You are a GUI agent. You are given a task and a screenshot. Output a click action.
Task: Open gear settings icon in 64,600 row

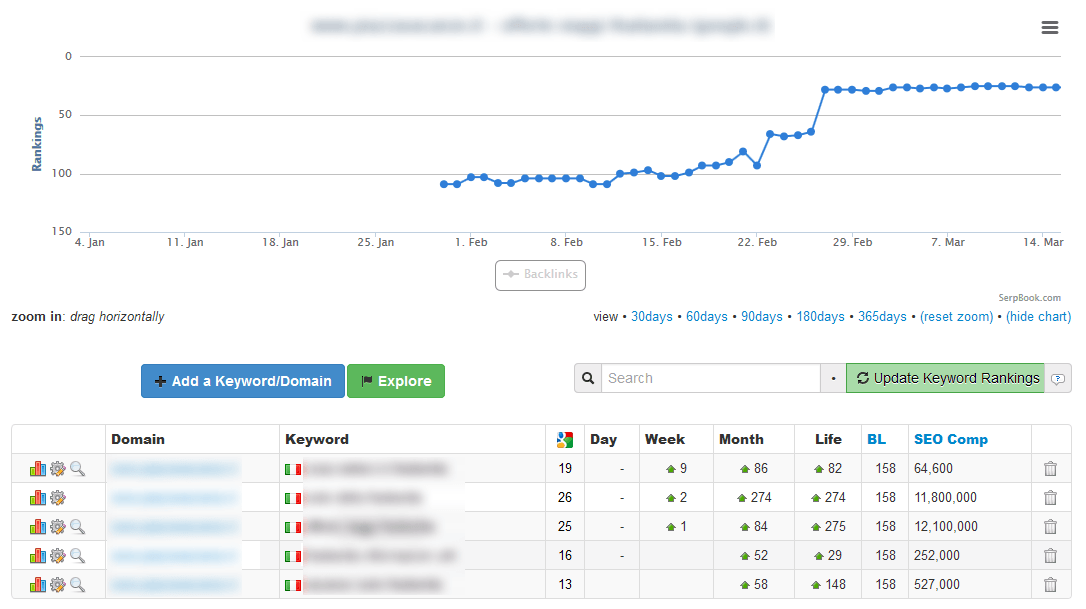(57, 469)
